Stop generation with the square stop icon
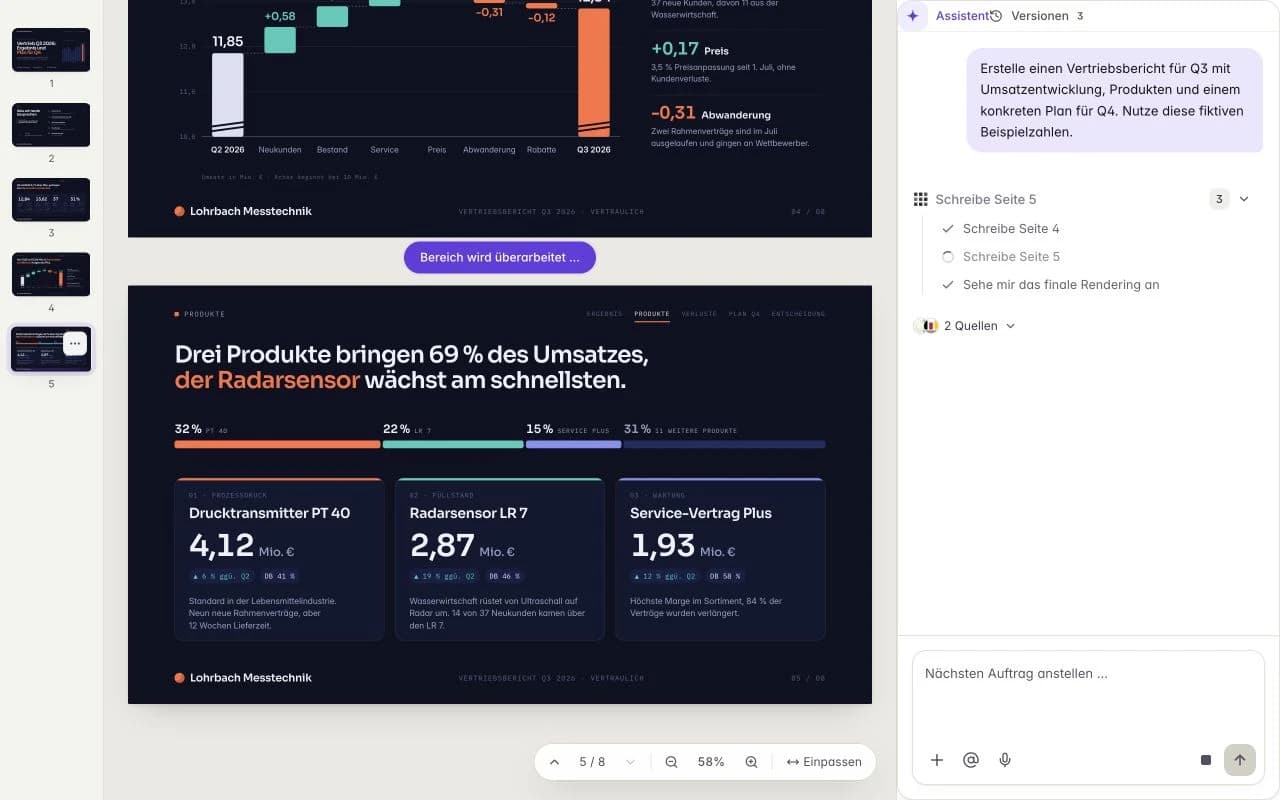Viewport: 1280px width, 800px height. [1206, 760]
